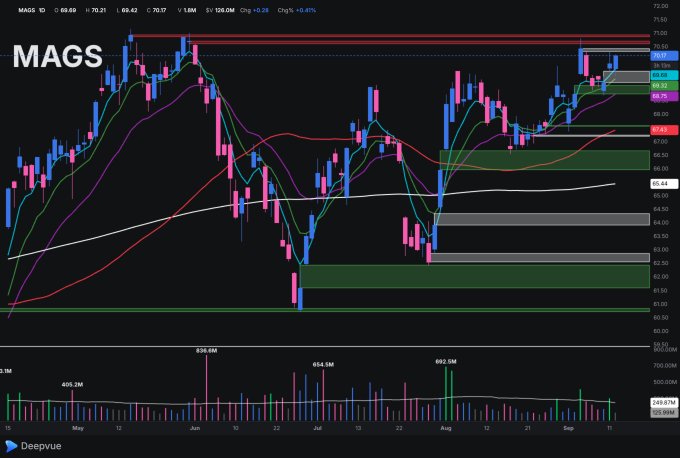Screen dimensions: 680x458
Task: Click the 249.87M volume axis tag
Action: click(664, 402)
